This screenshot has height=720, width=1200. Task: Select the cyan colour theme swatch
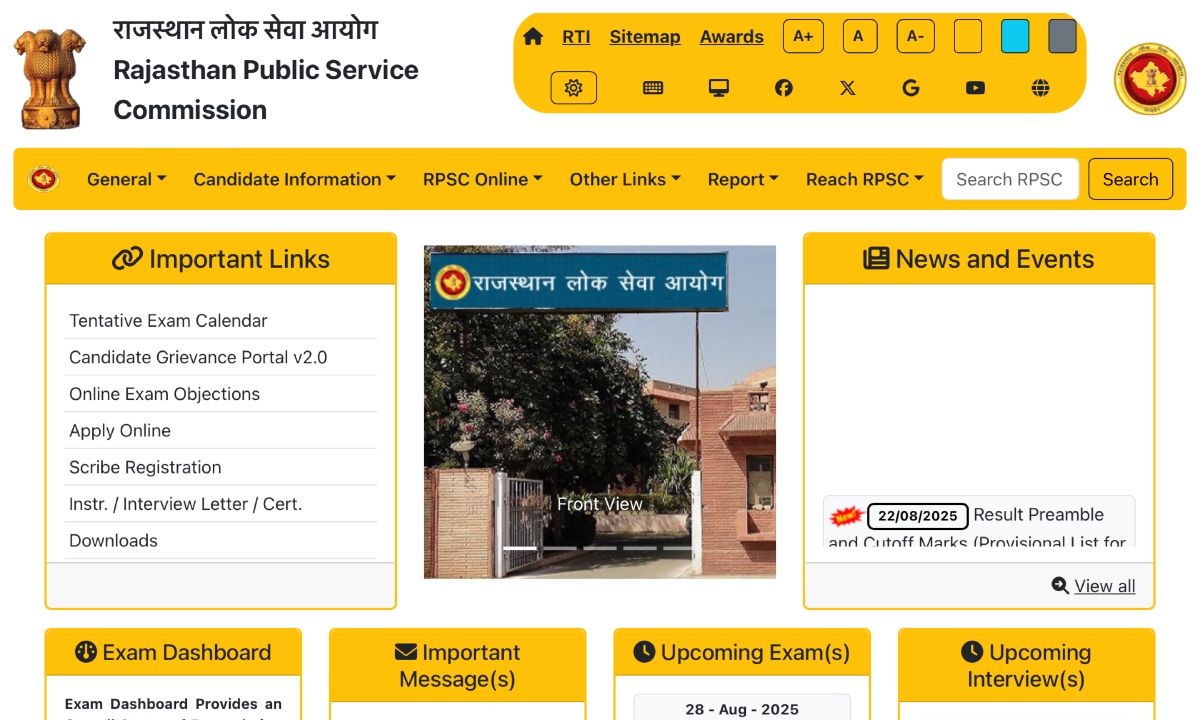point(1015,37)
